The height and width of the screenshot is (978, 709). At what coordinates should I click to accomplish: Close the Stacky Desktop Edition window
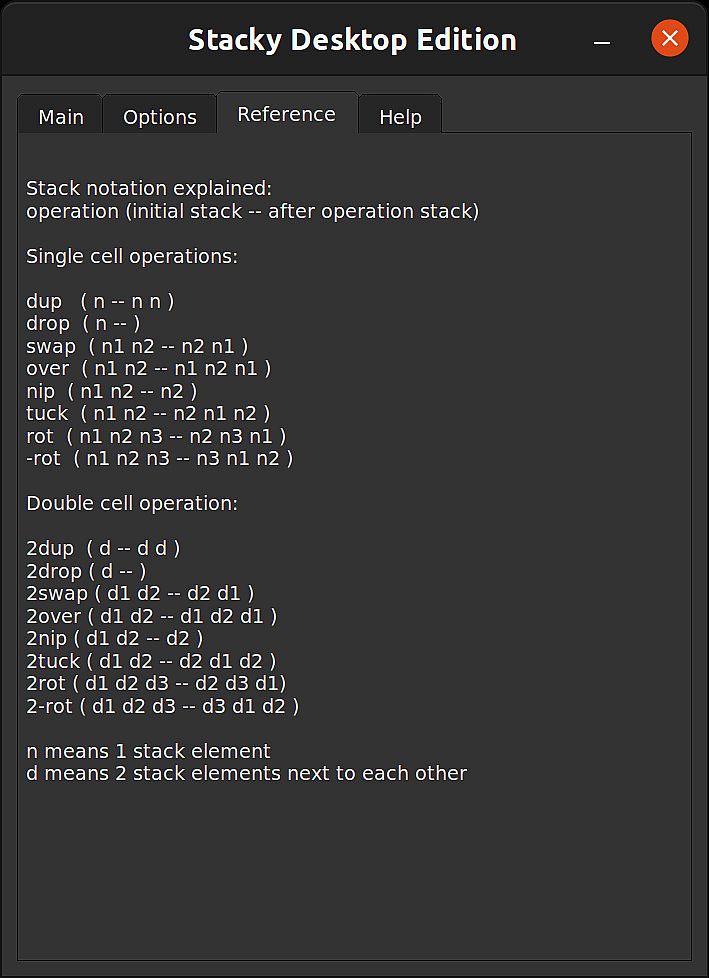669,39
